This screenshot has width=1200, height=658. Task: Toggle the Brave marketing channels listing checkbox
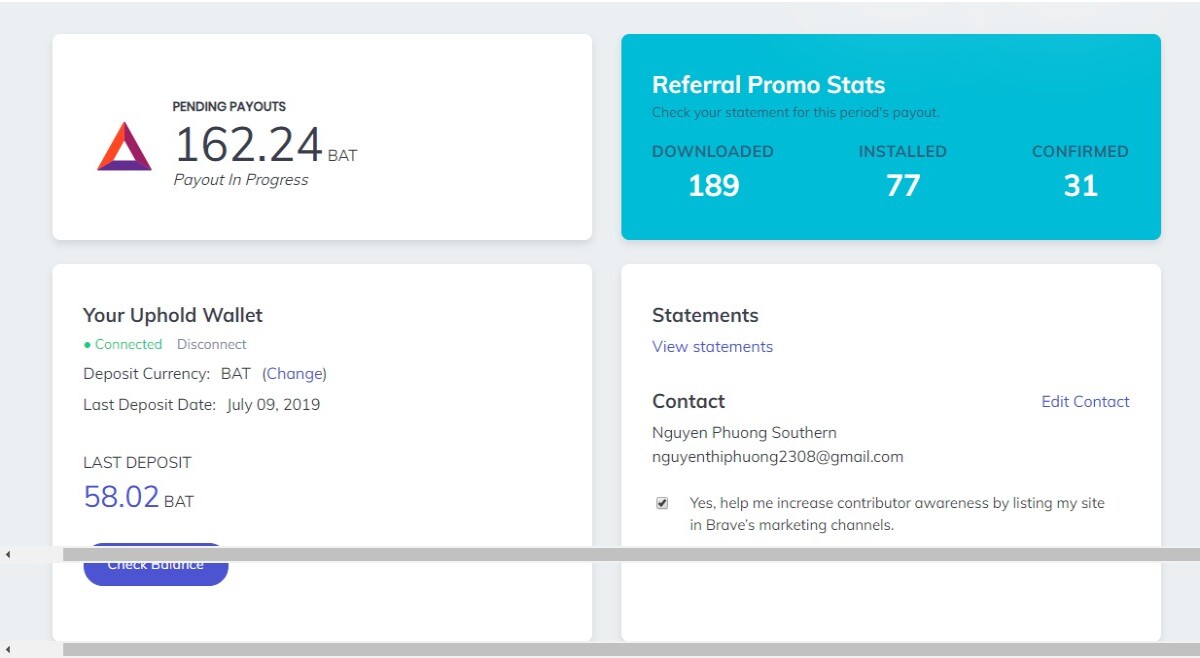pos(662,503)
